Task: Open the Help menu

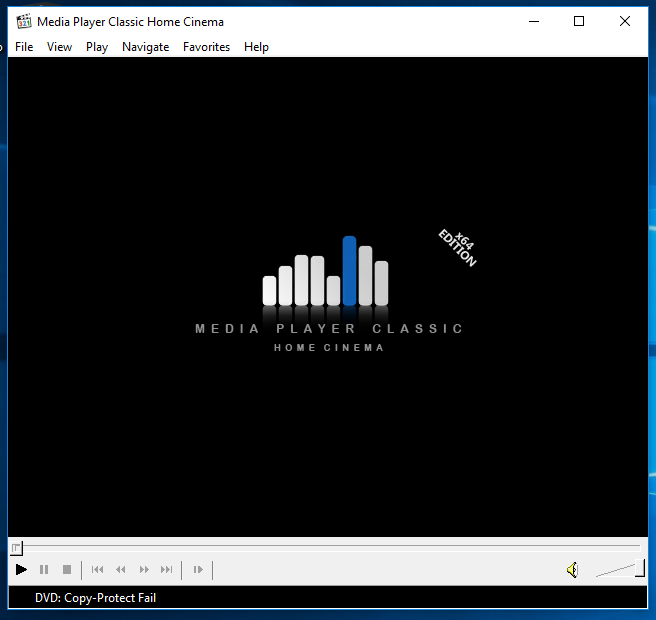Action: pos(256,47)
